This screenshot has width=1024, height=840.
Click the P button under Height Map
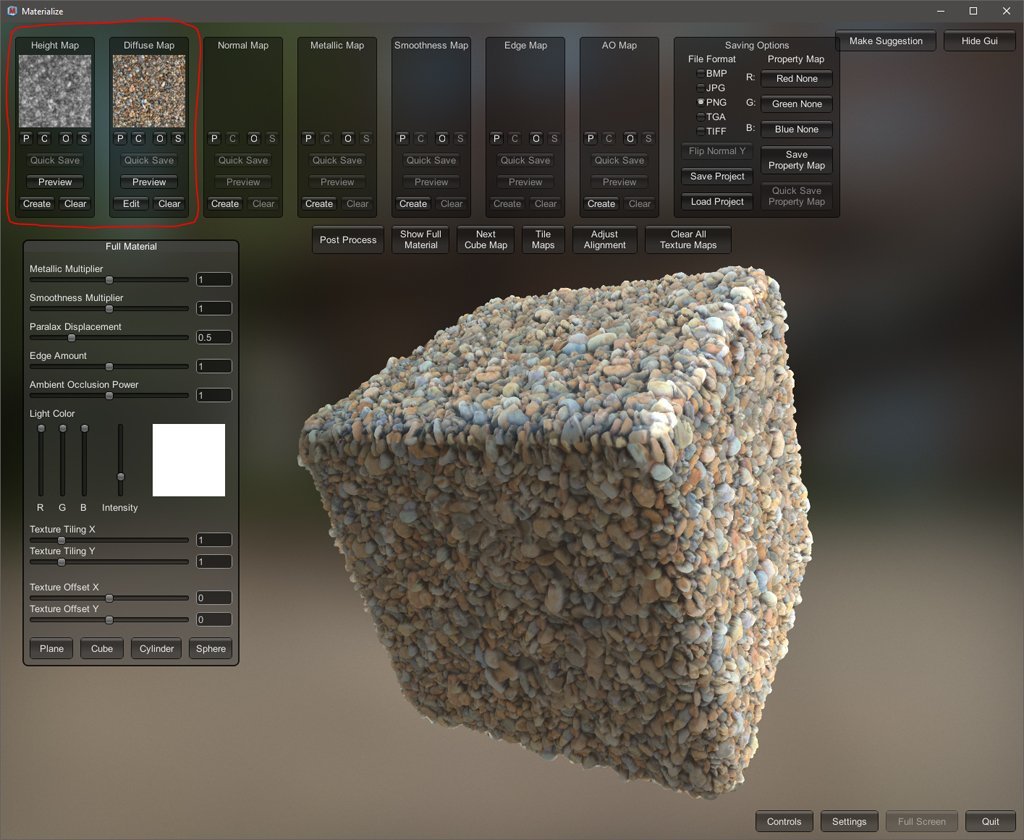[x=26, y=139]
